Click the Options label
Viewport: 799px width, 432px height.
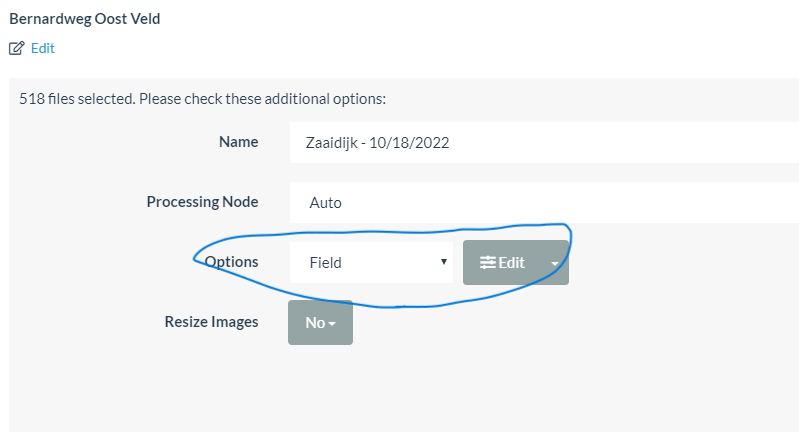(x=231, y=262)
